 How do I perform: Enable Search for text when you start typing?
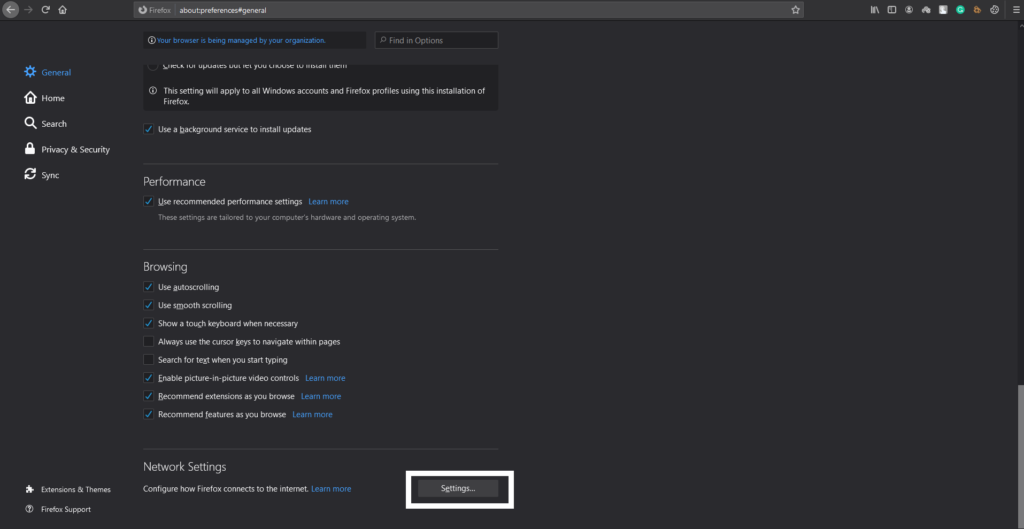(x=148, y=360)
